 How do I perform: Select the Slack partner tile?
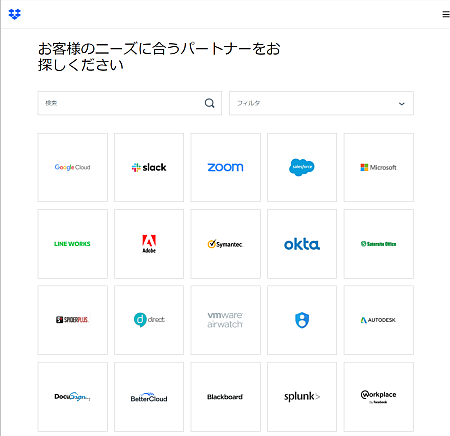pos(149,167)
